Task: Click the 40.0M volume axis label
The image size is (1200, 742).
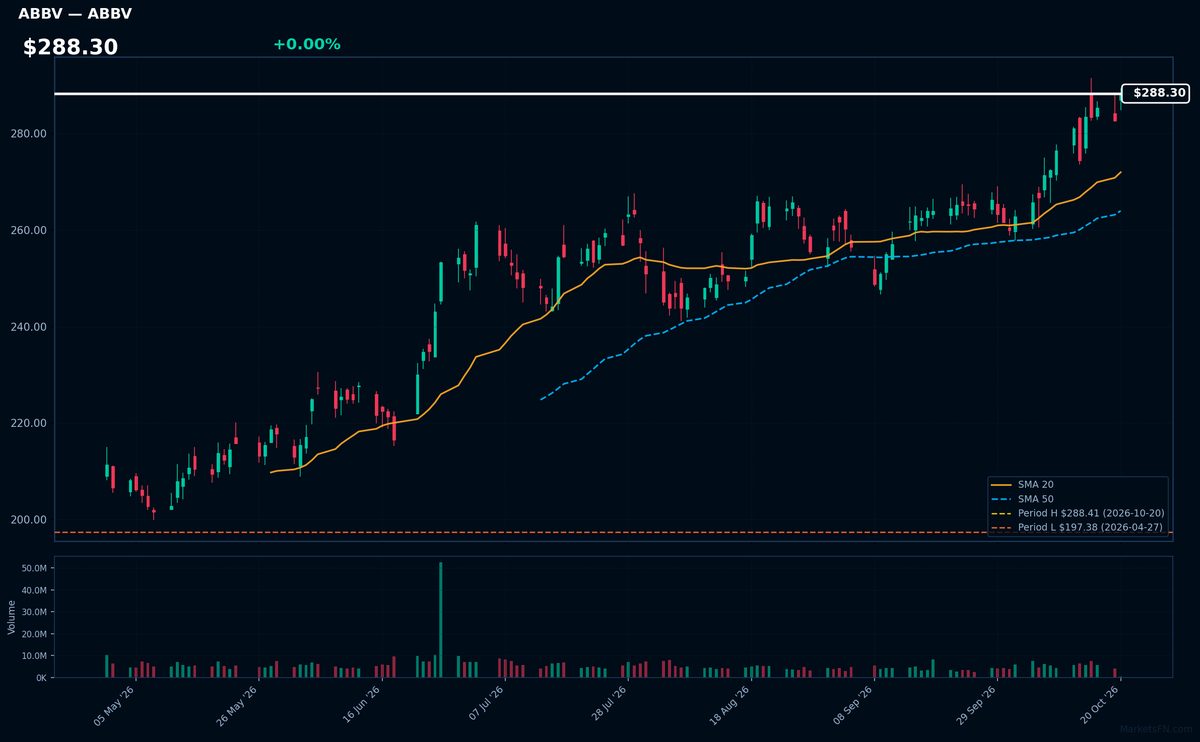Action: point(33,590)
